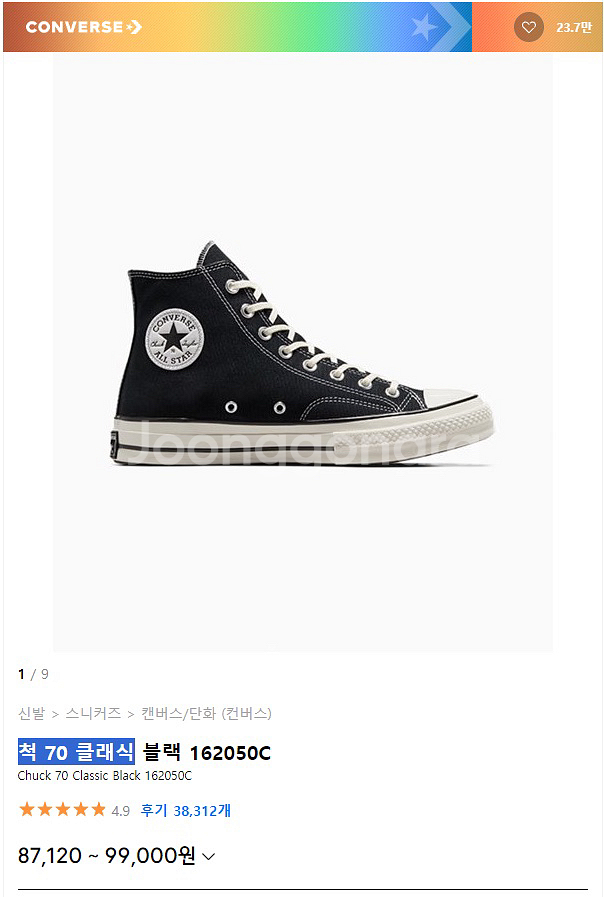Image resolution: width=604 pixels, height=897 pixels.
Task: Click the Chuck 70 Classic Black 162050C subtitle
Action: coord(105,776)
